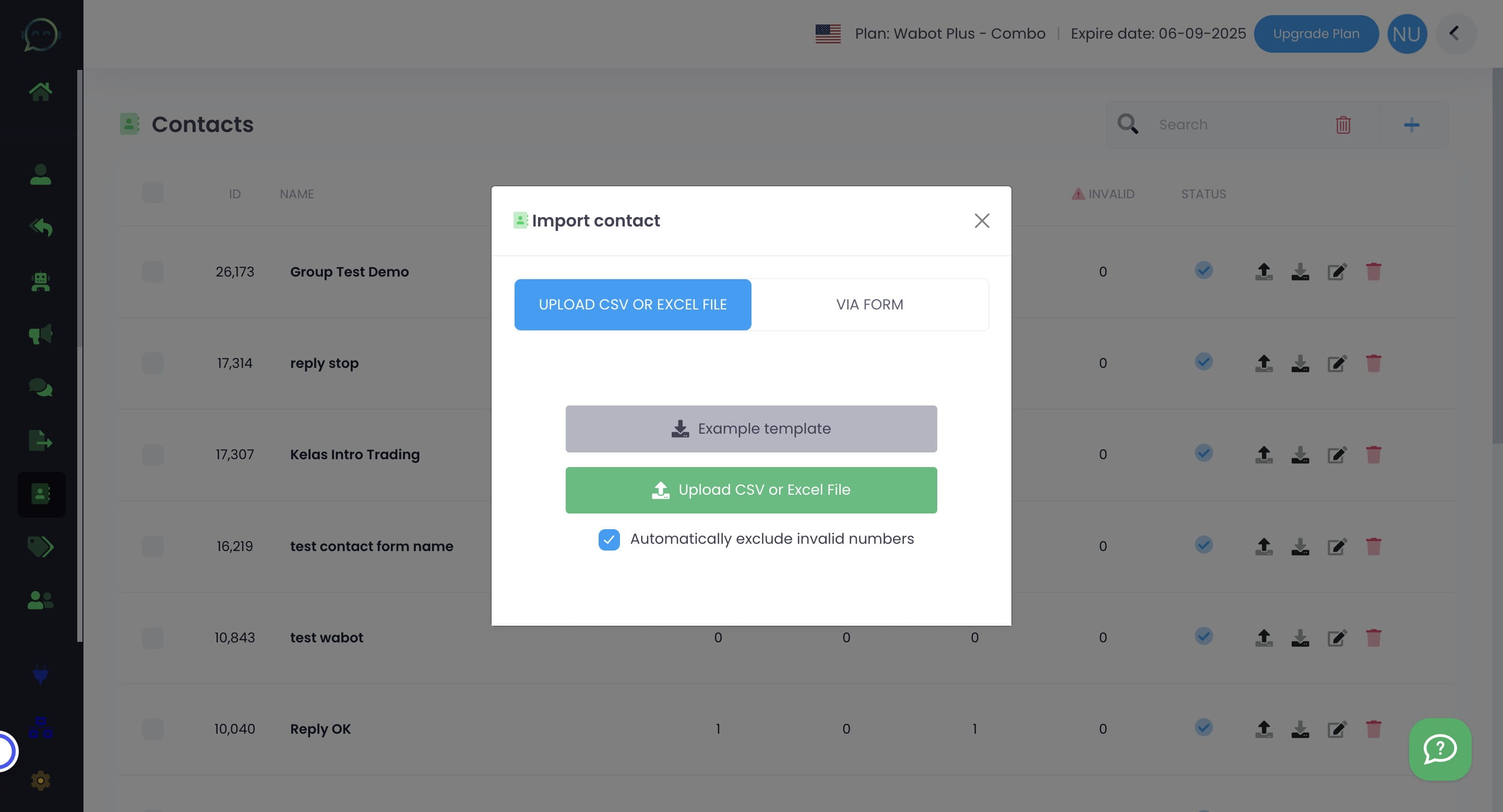This screenshot has height=812, width=1503.
Task: Open the chat bubbles icon in sidebar
Action: click(40, 387)
